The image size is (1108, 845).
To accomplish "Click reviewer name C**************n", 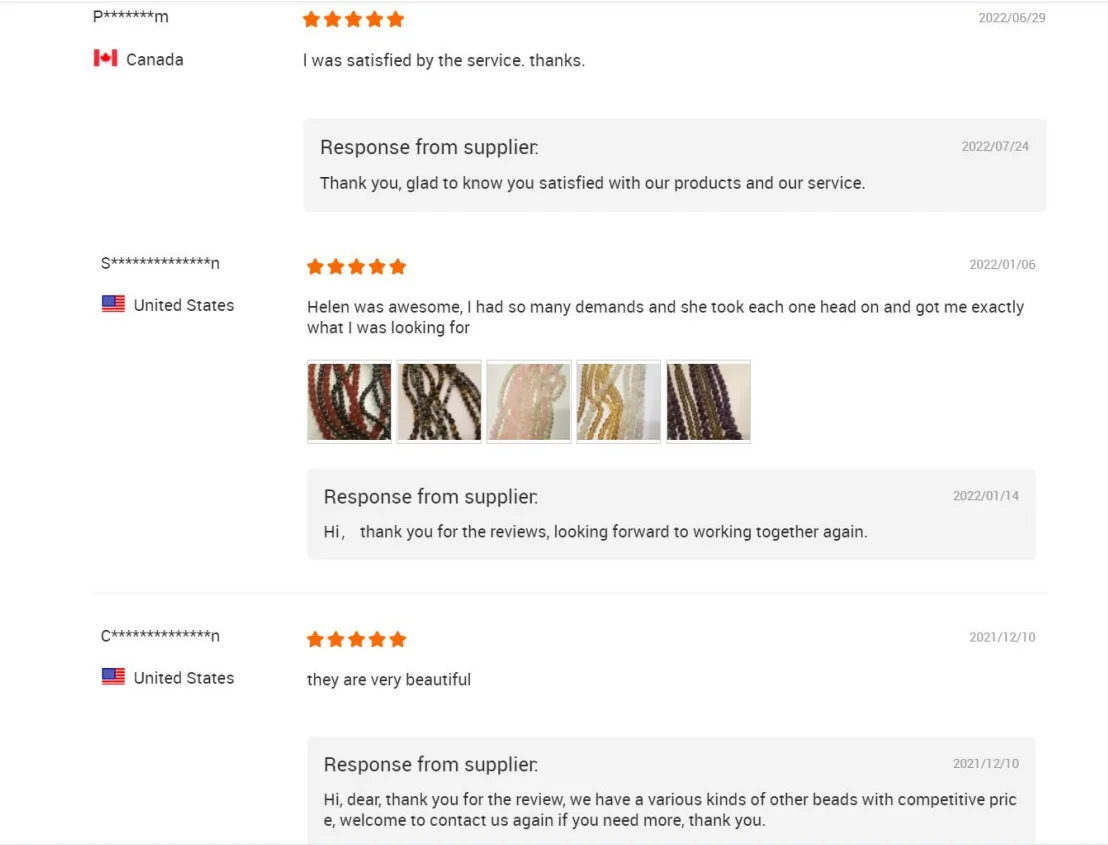I will (160, 636).
